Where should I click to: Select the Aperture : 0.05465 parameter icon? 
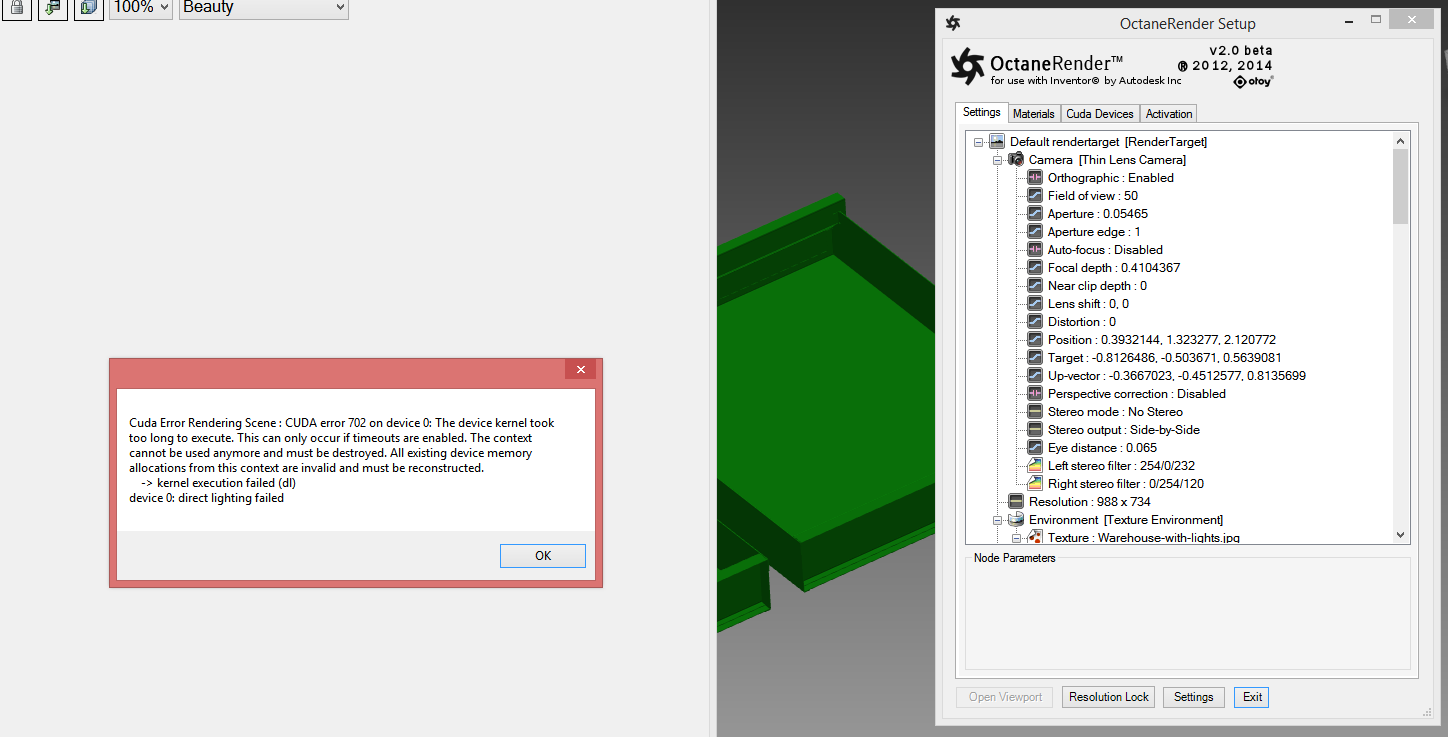click(x=1035, y=214)
